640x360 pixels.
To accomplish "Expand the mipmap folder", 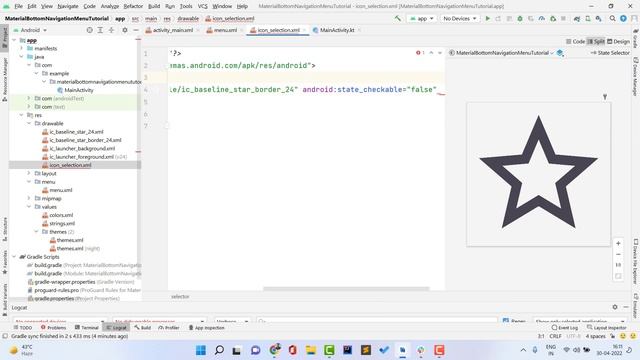I will coord(29,198).
